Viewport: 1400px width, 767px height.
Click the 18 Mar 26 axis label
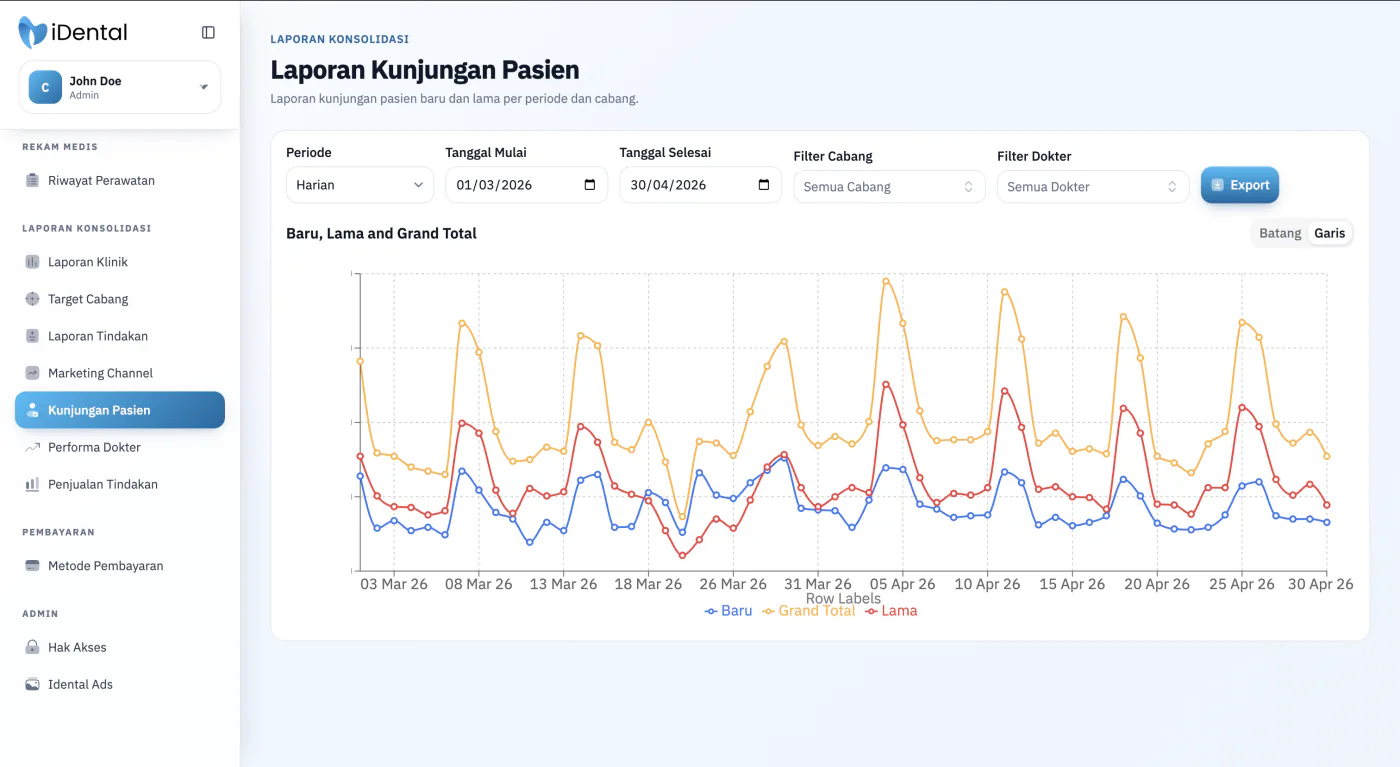point(648,584)
